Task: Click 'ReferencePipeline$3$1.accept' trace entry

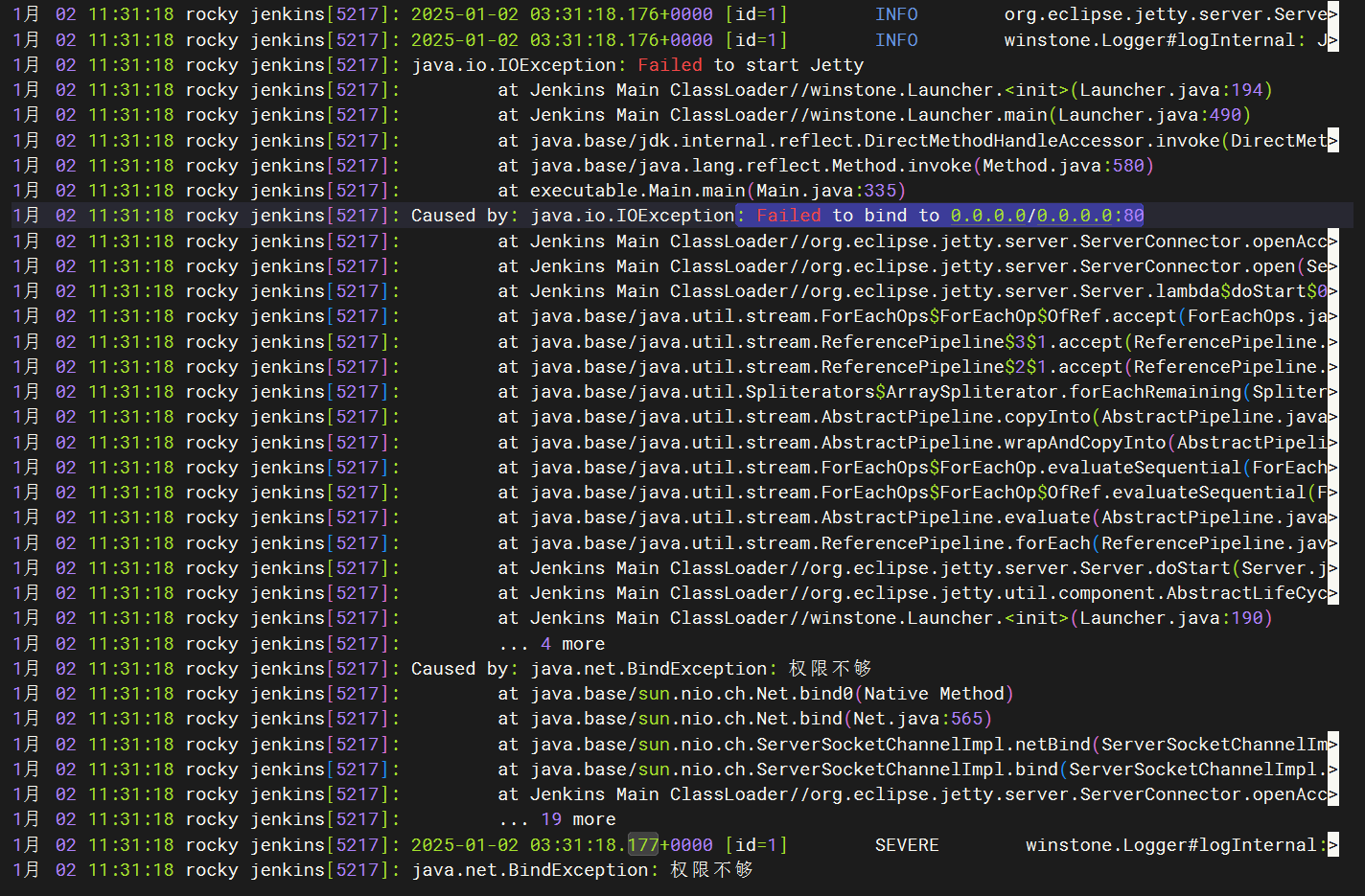Action: (x=972, y=342)
